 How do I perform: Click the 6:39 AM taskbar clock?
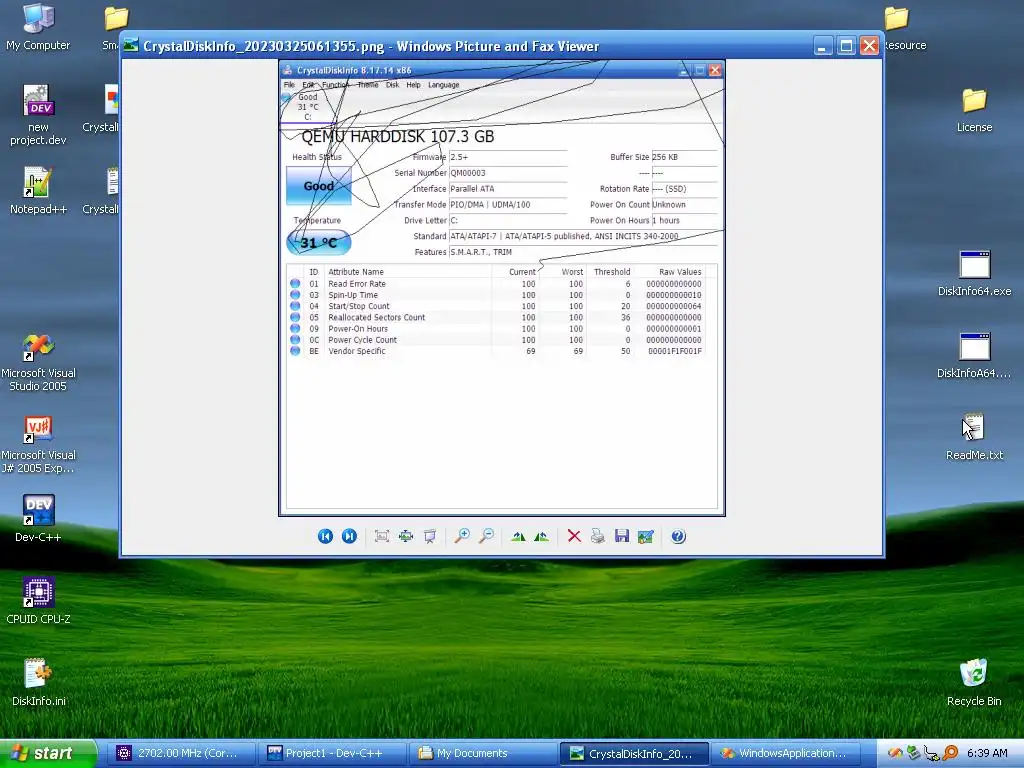pos(987,754)
